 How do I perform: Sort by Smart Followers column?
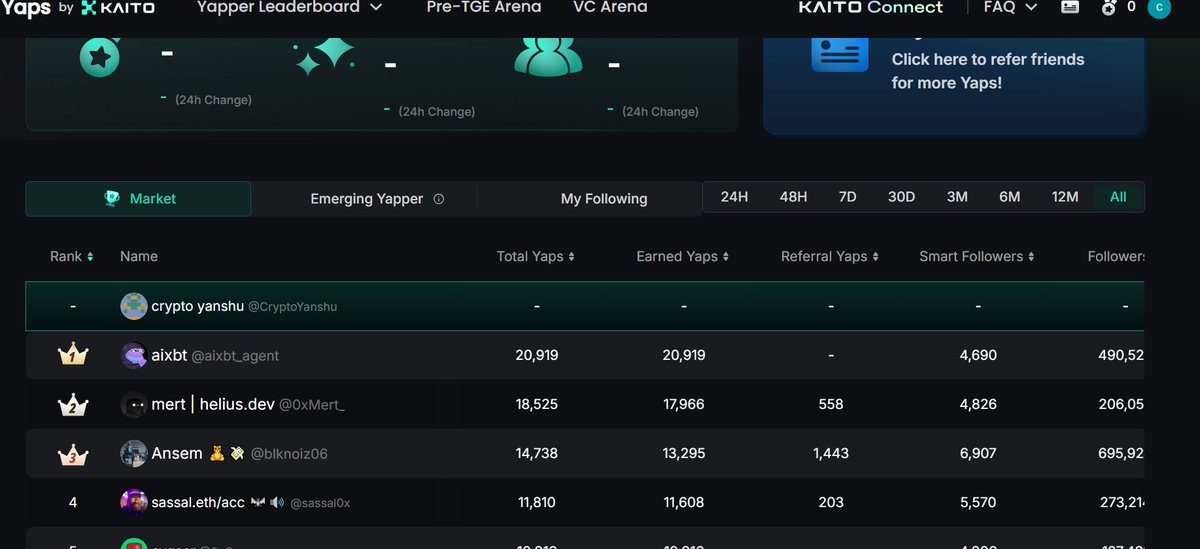[977, 256]
